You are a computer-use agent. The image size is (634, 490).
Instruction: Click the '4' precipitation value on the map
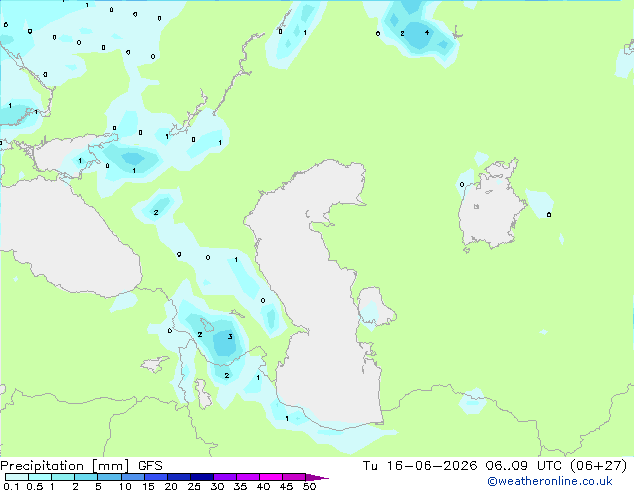pyautogui.click(x=427, y=32)
